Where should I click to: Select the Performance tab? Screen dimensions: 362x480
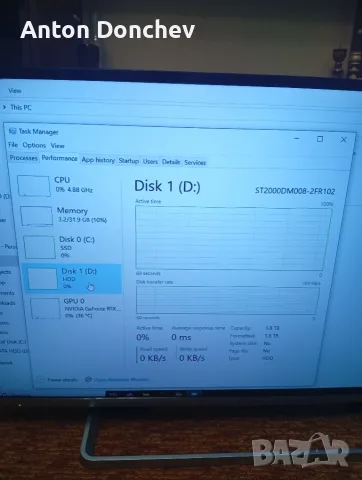(x=59, y=158)
